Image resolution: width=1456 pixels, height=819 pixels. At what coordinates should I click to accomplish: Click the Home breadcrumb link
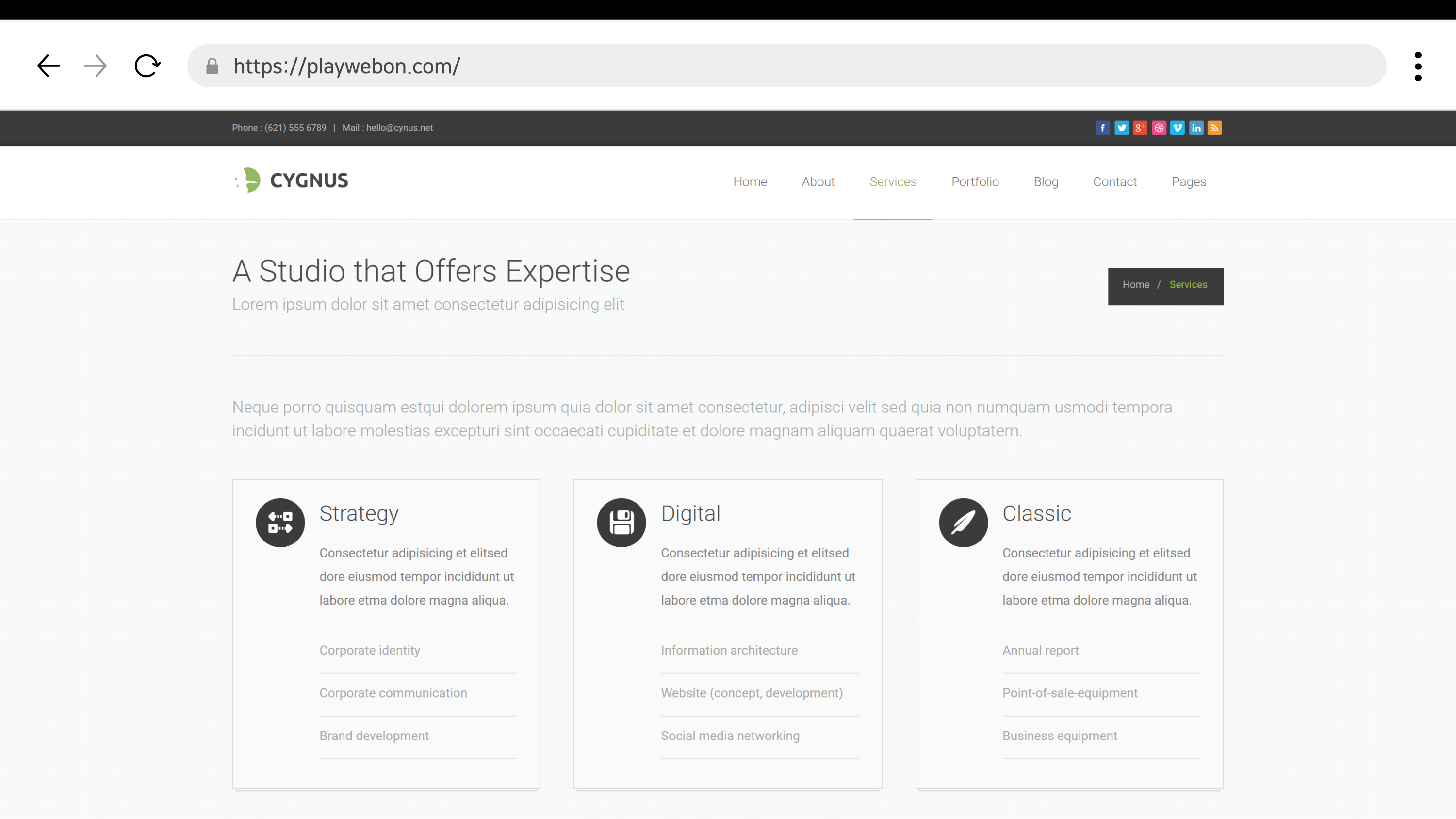(1135, 285)
